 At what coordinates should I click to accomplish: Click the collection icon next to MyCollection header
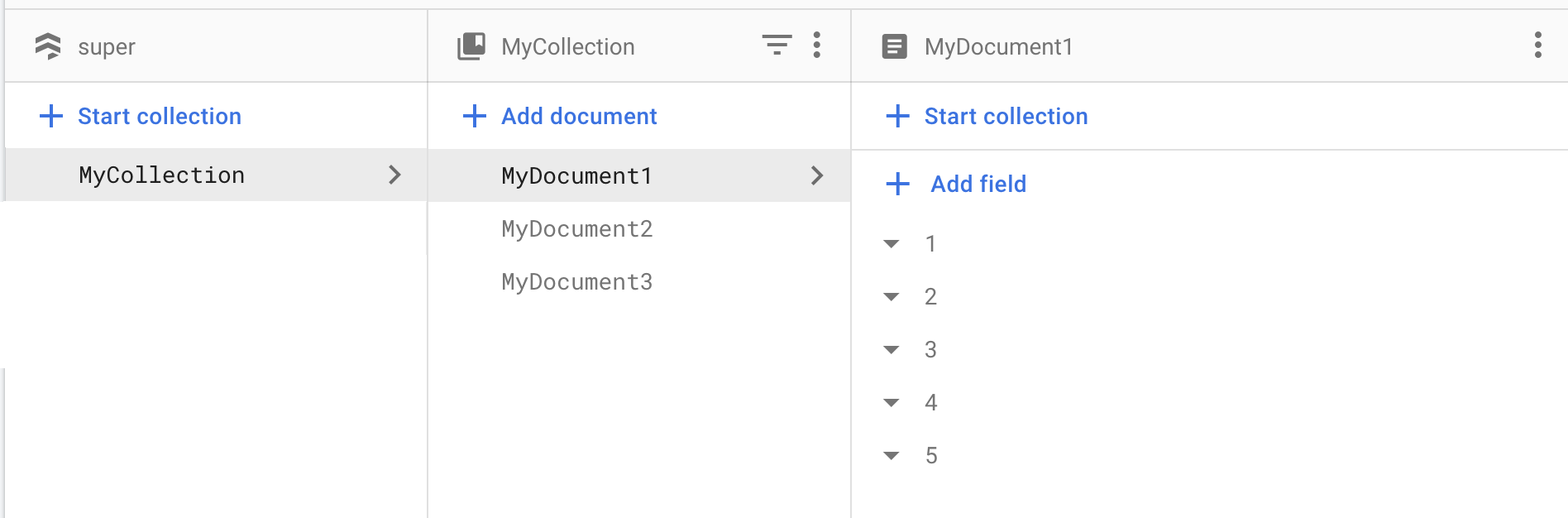(471, 46)
